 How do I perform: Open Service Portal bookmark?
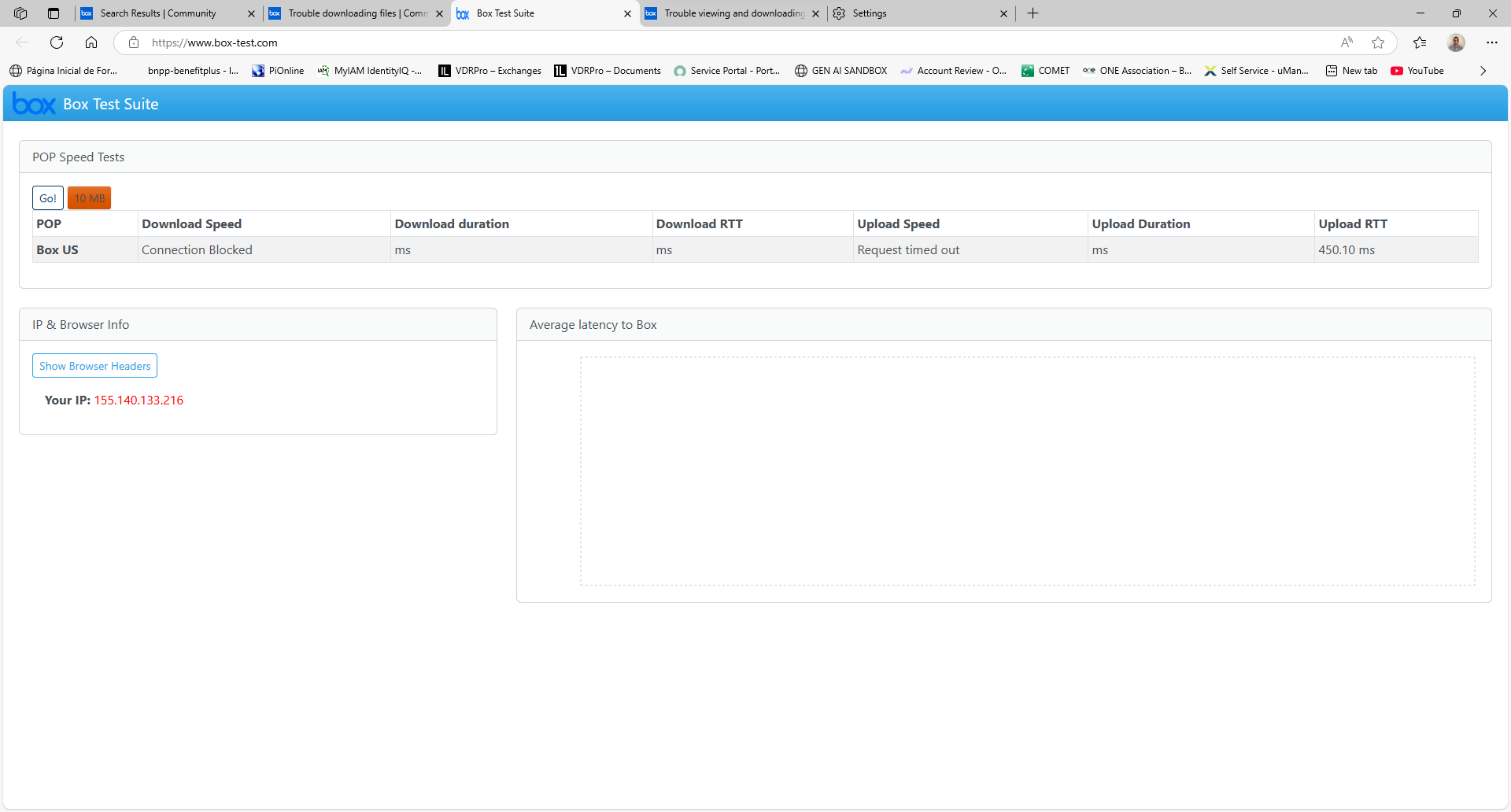tap(727, 71)
